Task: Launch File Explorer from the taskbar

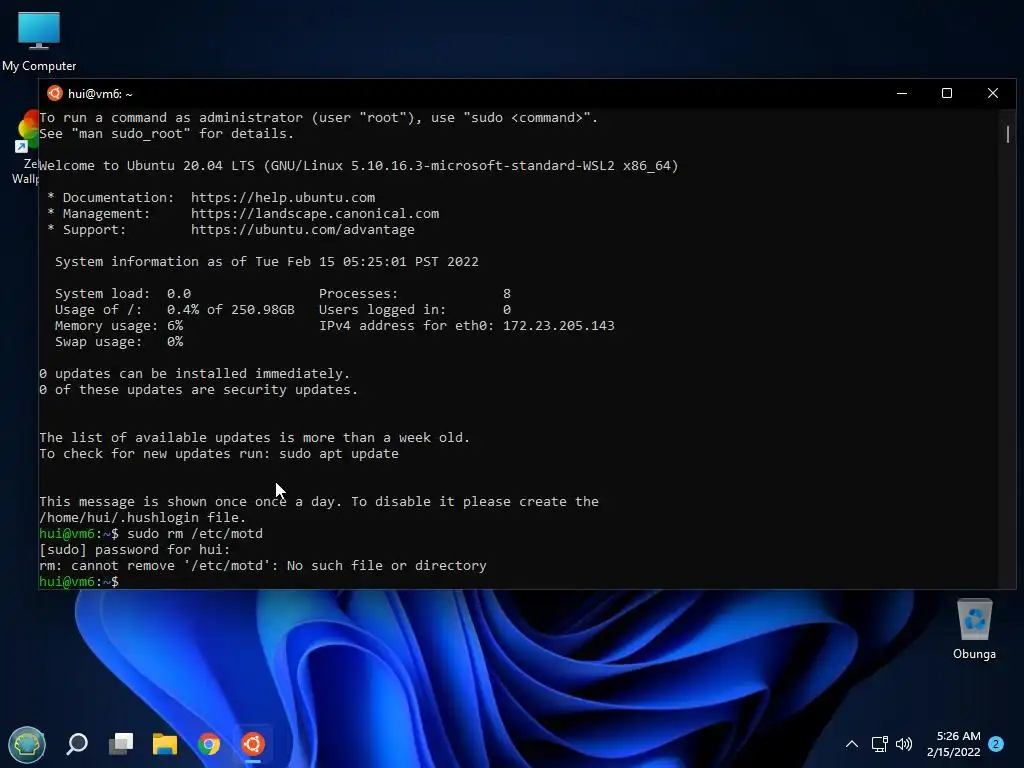Action: tap(165, 744)
